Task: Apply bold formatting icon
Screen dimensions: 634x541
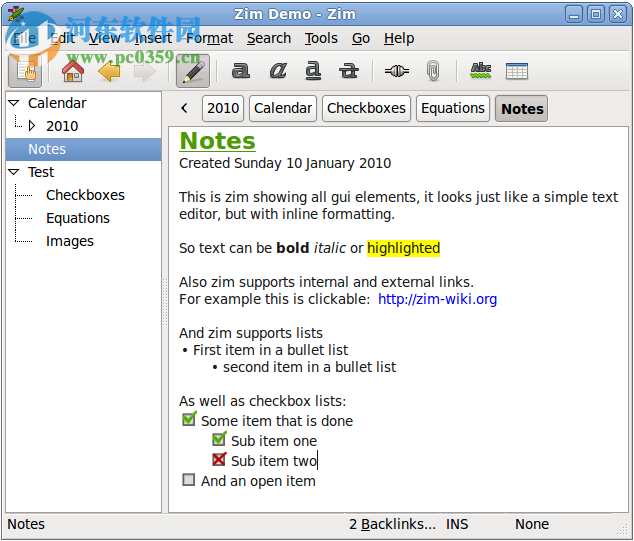Action: (x=241, y=71)
